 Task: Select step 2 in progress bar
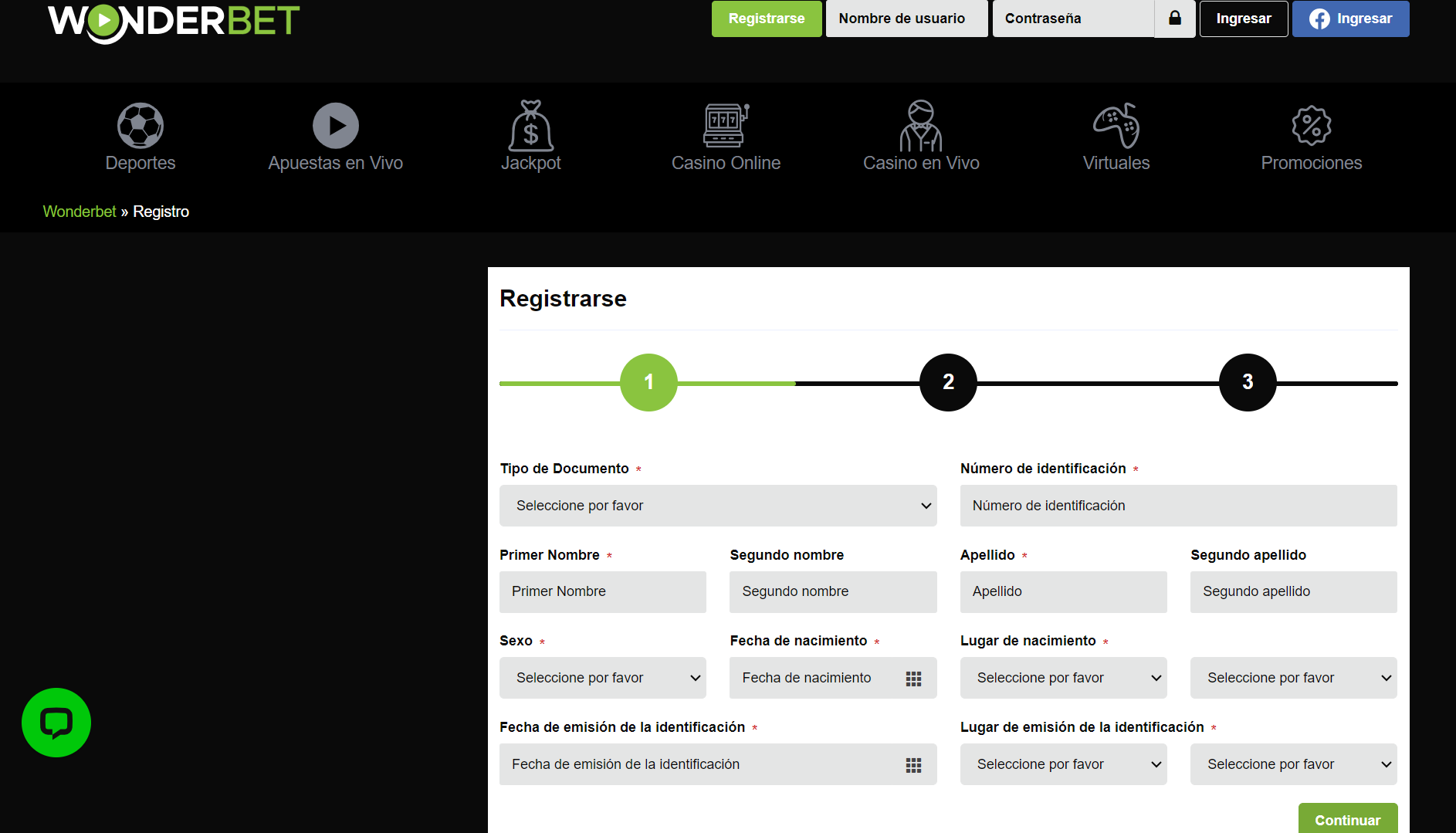948,382
